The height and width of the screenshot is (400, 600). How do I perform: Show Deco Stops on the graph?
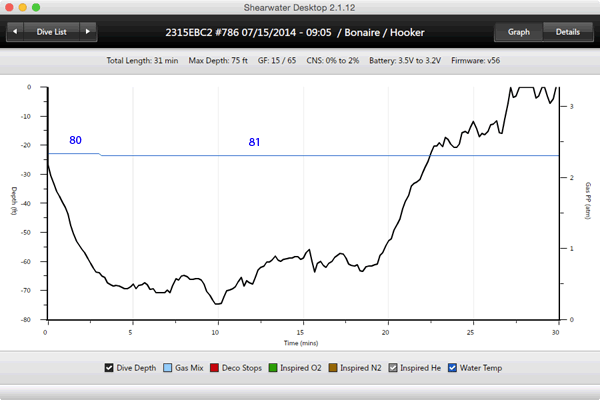[x=217, y=368]
